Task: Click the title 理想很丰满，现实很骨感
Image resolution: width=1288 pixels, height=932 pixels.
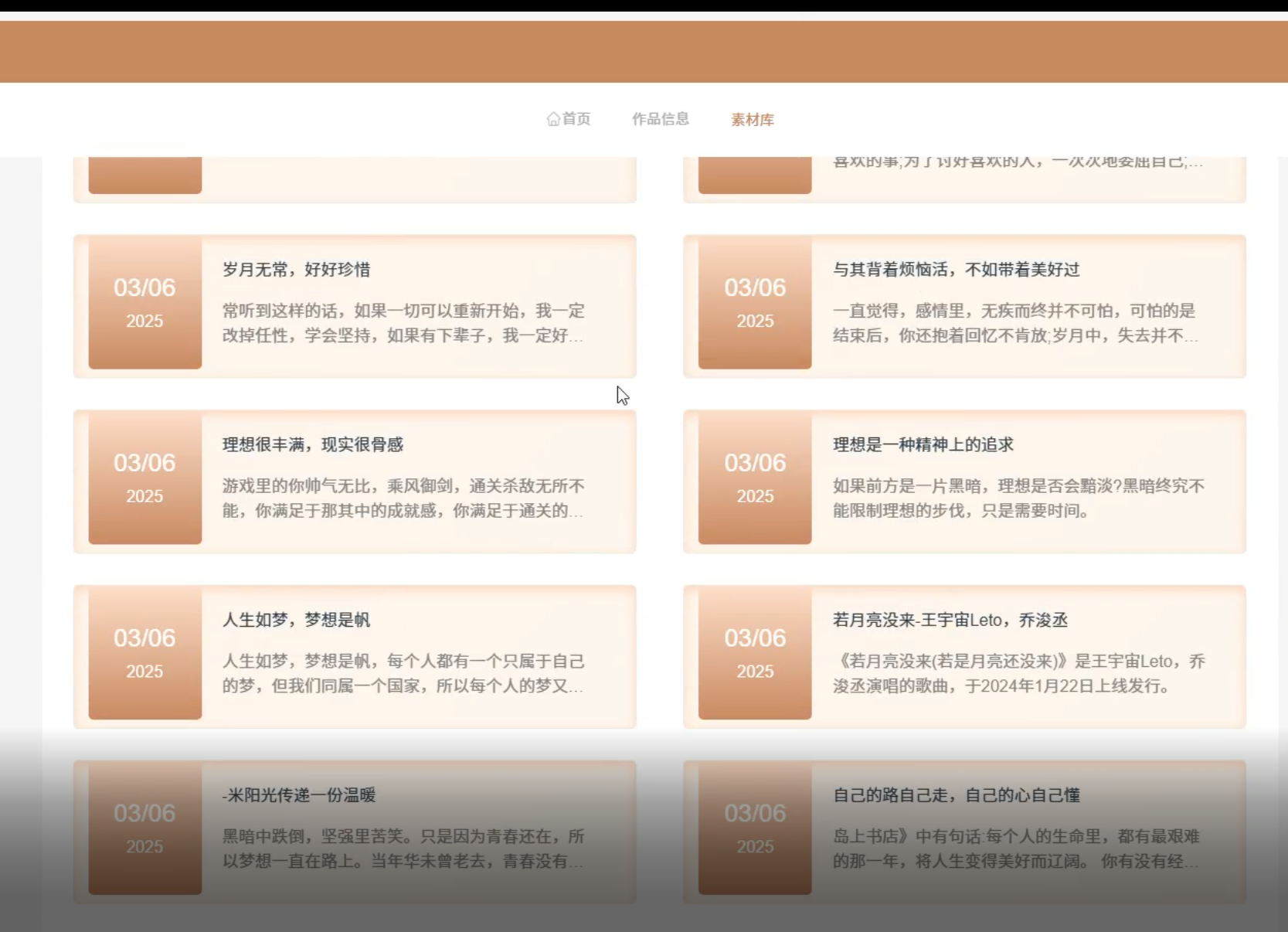Action: (313, 444)
